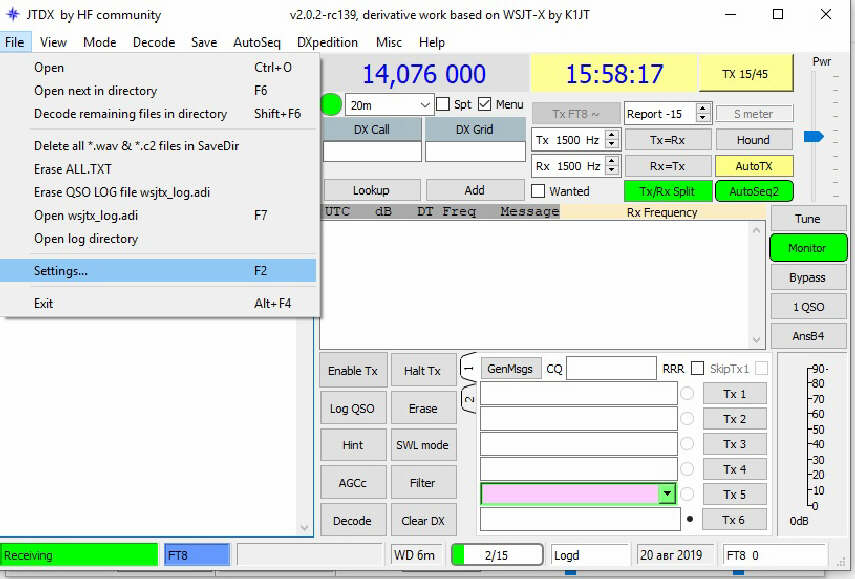Click the DX Call input field
This screenshot has width=855, height=579.
tap(372, 151)
